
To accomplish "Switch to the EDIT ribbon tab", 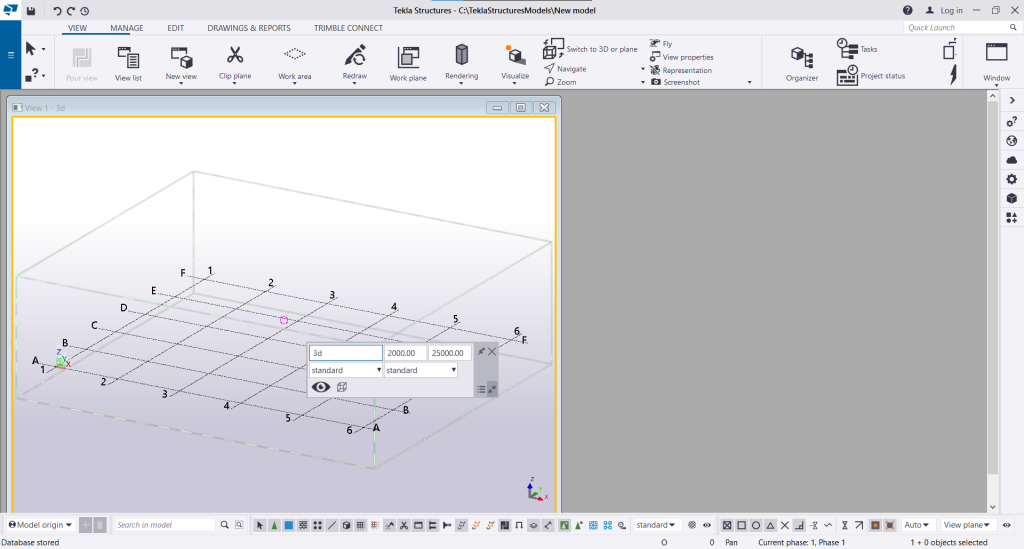I will coord(175,28).
